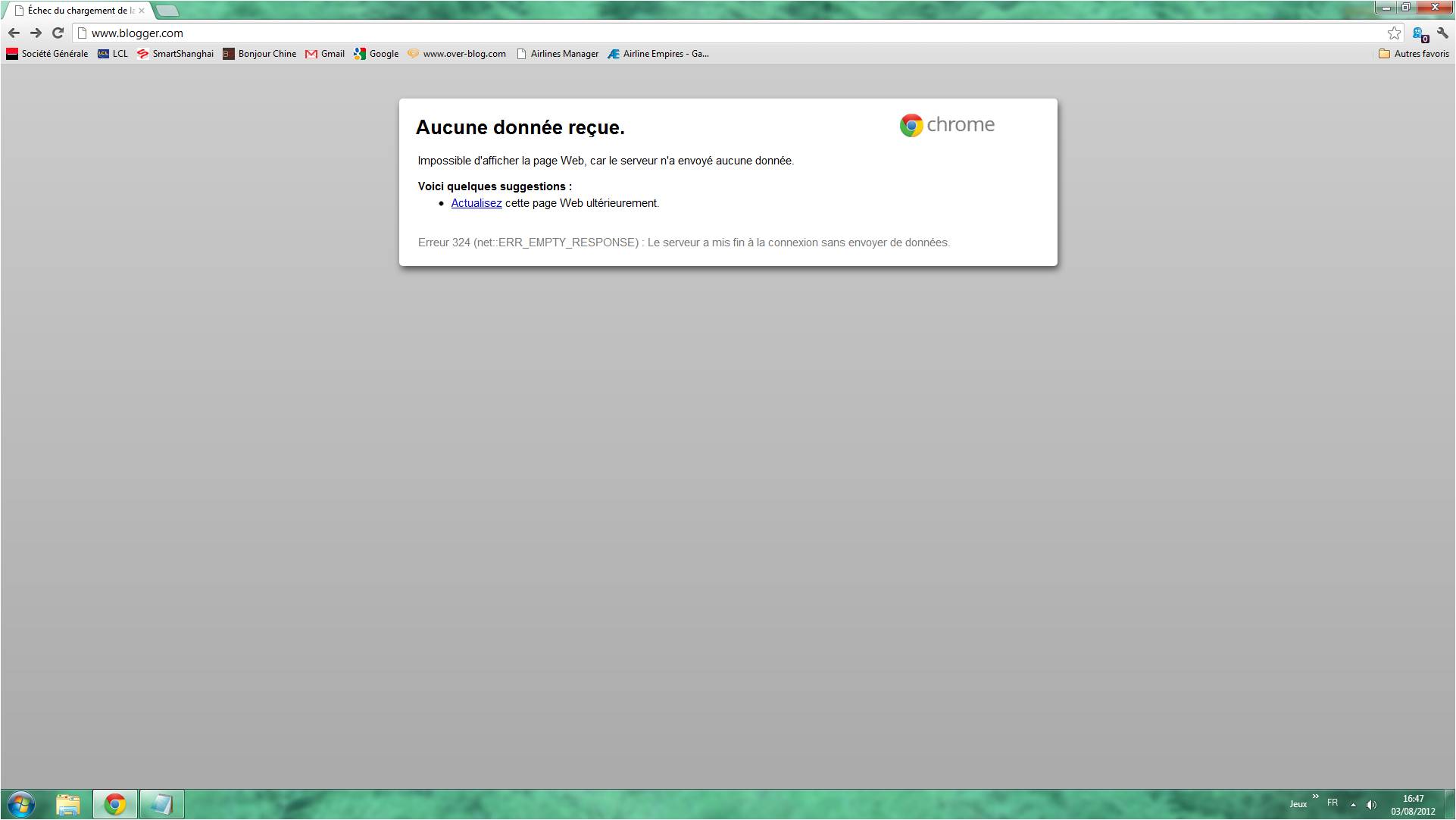This screenshot has height=820, width=1456.
Task: Click the extension icon beside the wrench
Action: tap(1420, 33)
